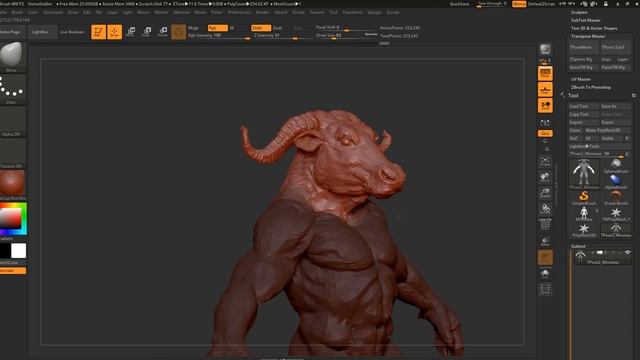Toggle Live Boolean

72,32
